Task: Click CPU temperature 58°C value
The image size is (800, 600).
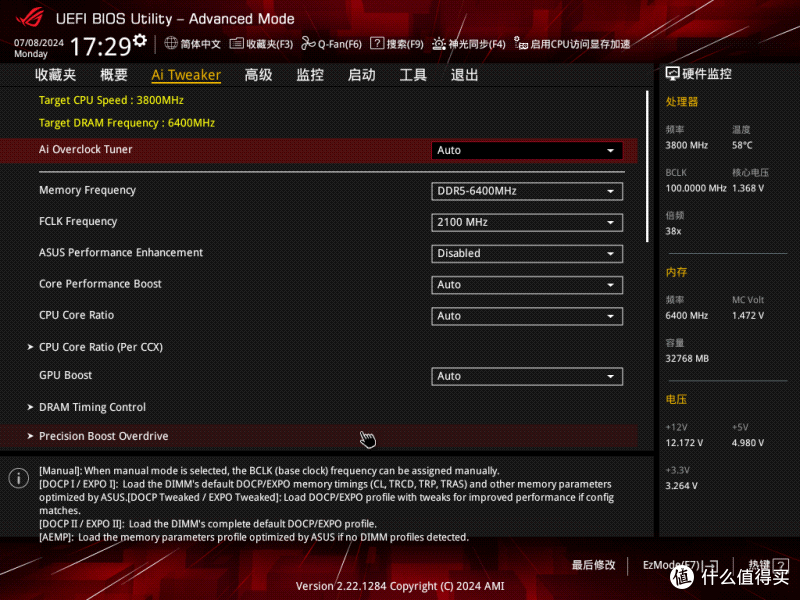Action: coord(742,145)
